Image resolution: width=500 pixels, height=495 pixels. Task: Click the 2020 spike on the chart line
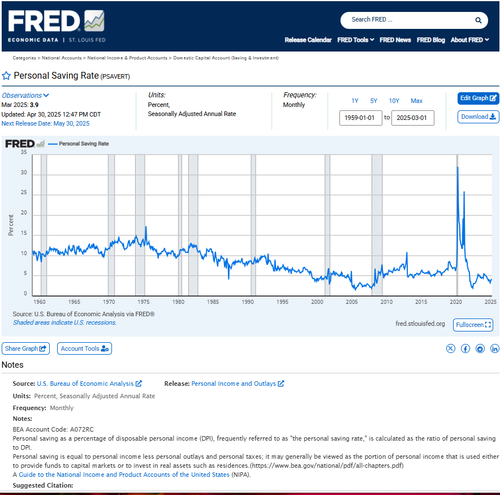pyautogui.click(x=458, y=168)
